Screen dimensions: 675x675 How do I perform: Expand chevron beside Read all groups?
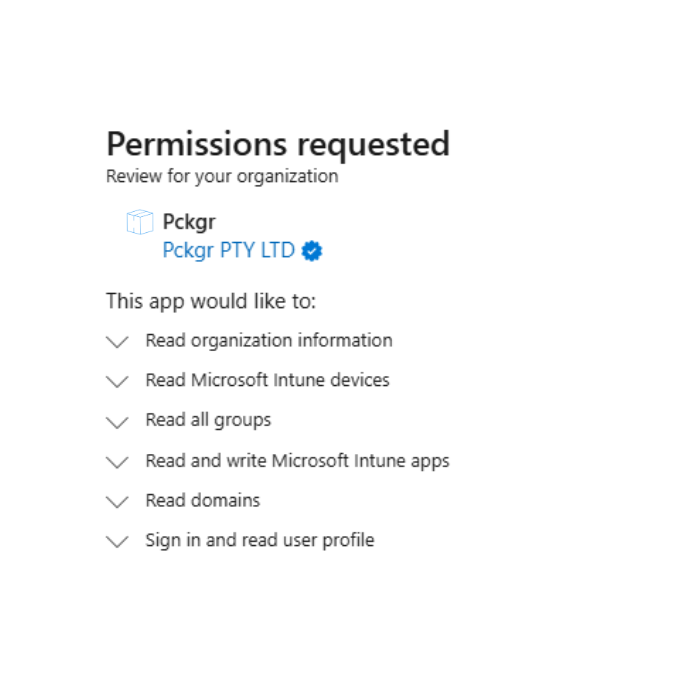117,422
